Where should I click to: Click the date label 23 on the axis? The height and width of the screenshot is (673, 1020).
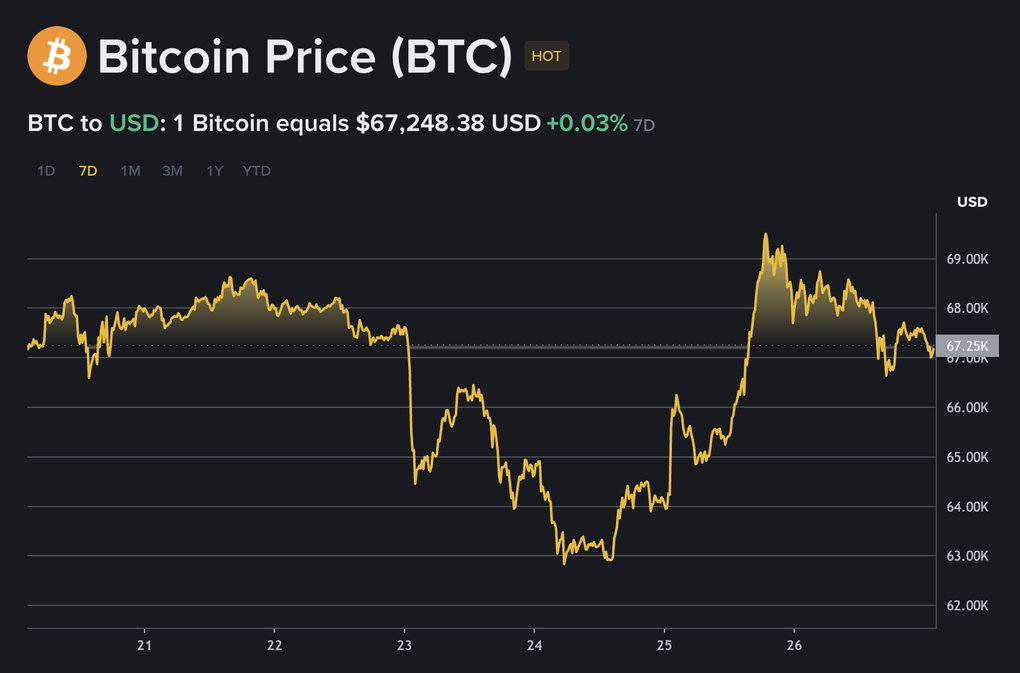tap(404, 646)
